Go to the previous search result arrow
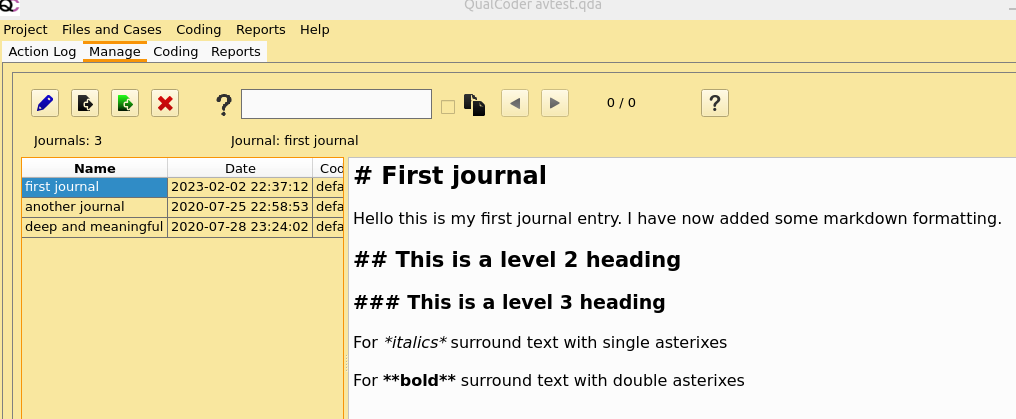This screenshot has height=419, width=1016. click(x=515, y=103)
